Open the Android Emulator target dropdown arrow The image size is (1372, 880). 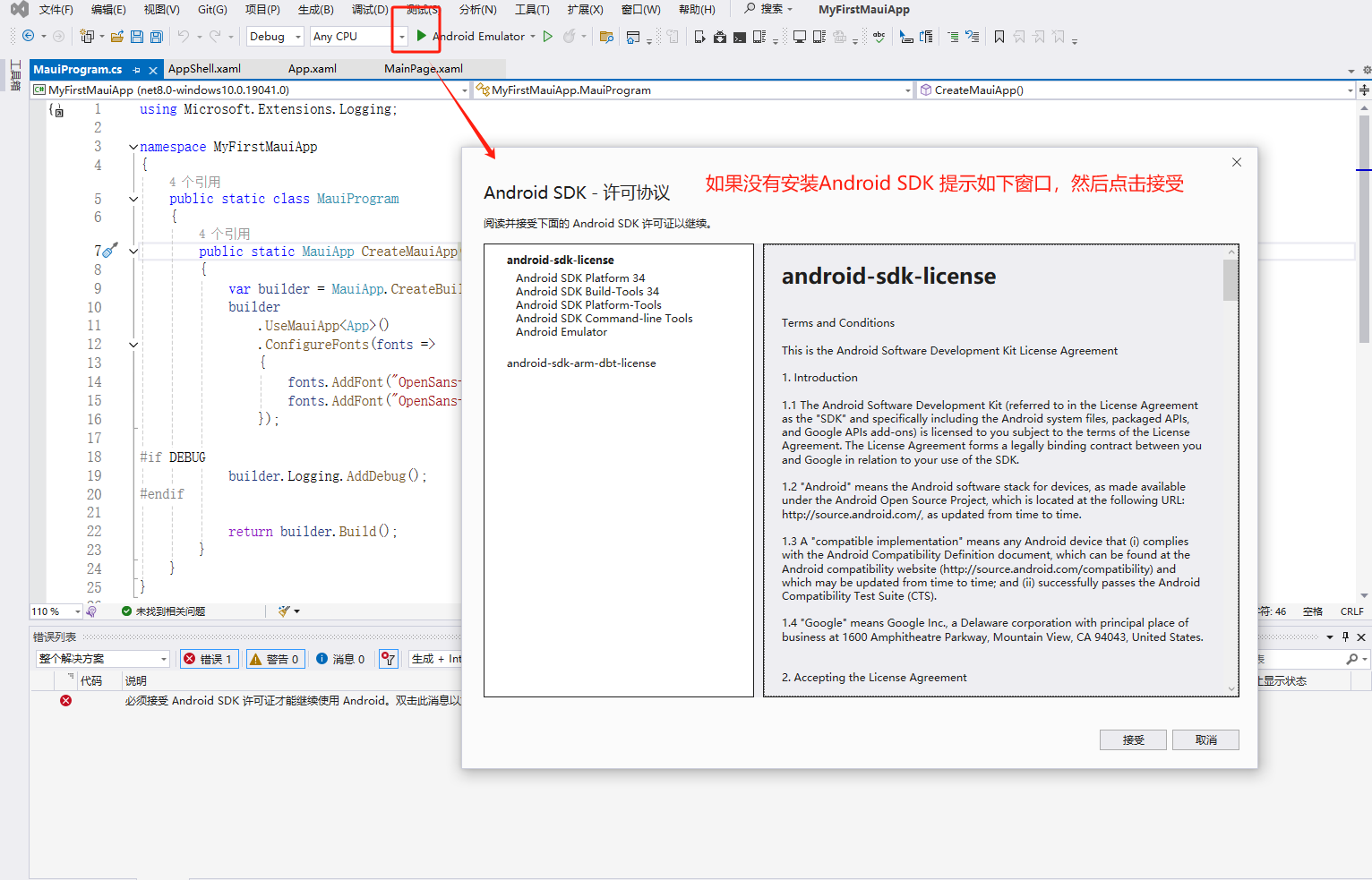(533, 37)
